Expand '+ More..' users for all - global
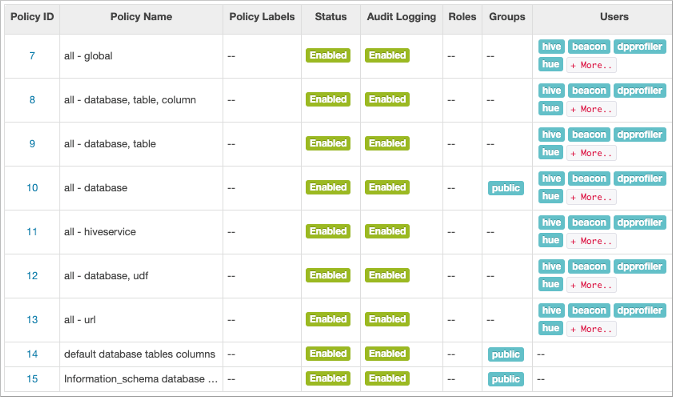This screenshot has height=397, width=673. [x=591, y=65]
